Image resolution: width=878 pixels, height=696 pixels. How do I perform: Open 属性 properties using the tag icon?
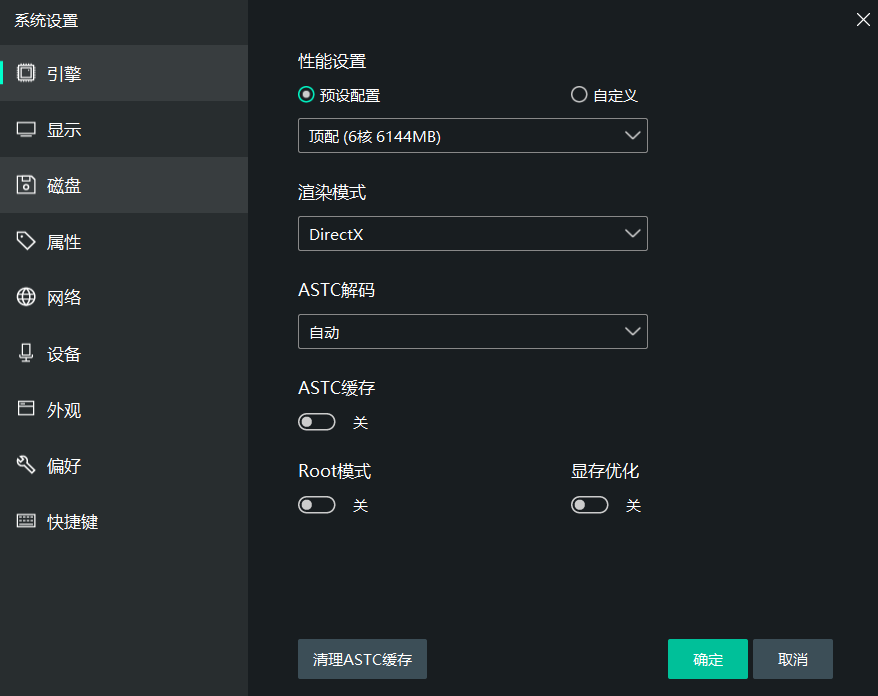point(26,241)
